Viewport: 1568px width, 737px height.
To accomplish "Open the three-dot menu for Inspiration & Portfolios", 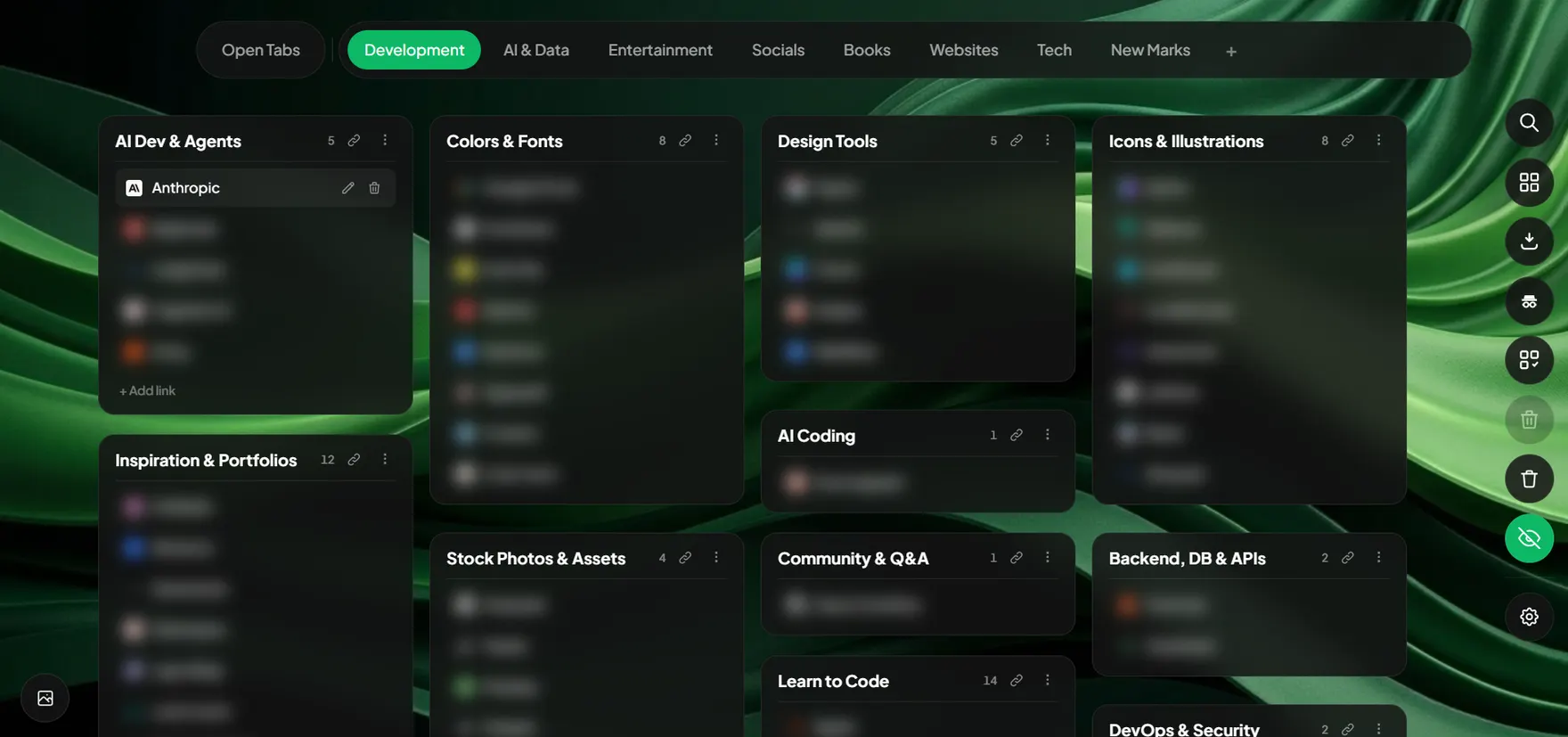I will (385, 460).
